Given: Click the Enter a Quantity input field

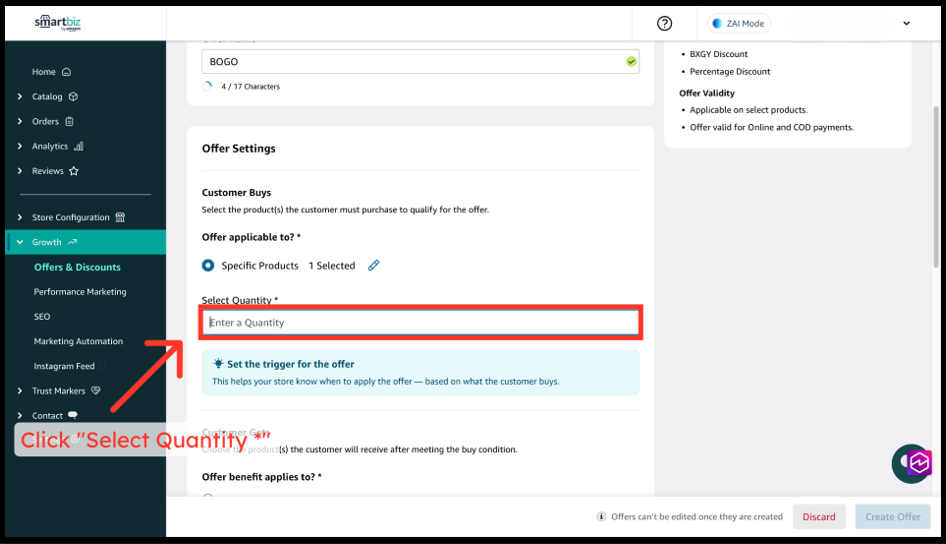Looking at the screenshot, I should tap(420, 323).
